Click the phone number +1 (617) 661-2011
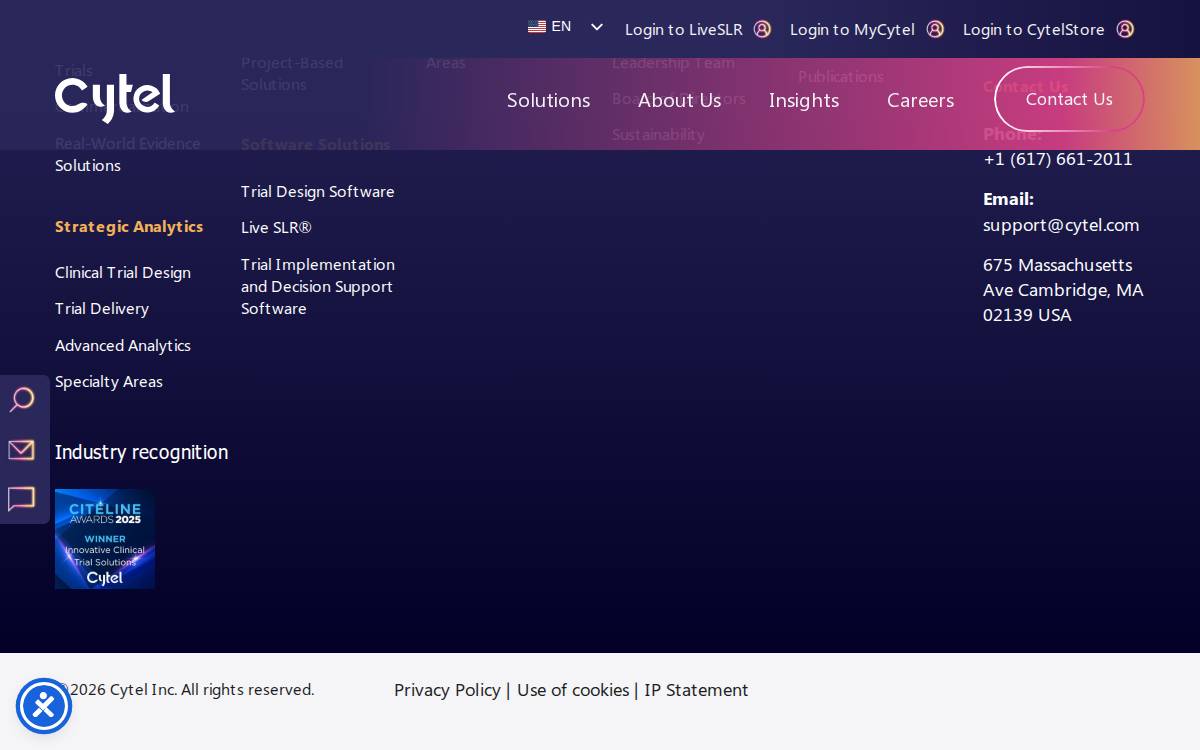1200x750 pixels. (x=1058, y=158)
